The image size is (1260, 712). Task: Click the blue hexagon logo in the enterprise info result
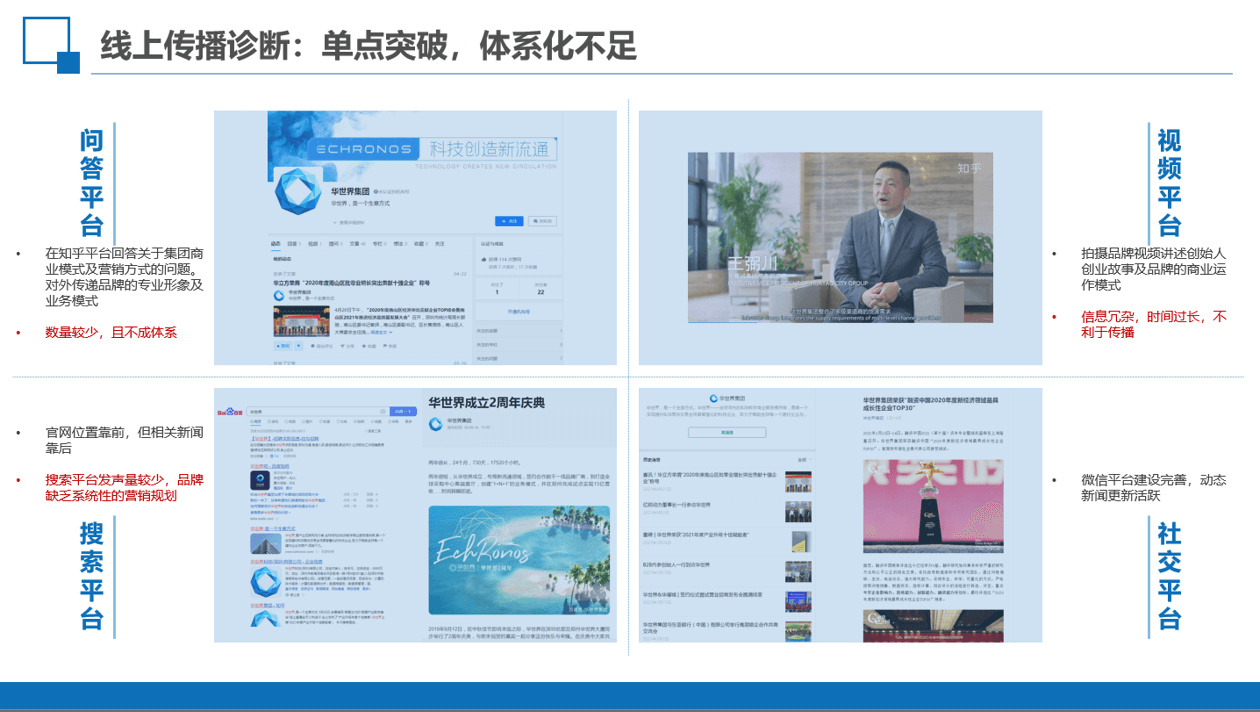265,582
